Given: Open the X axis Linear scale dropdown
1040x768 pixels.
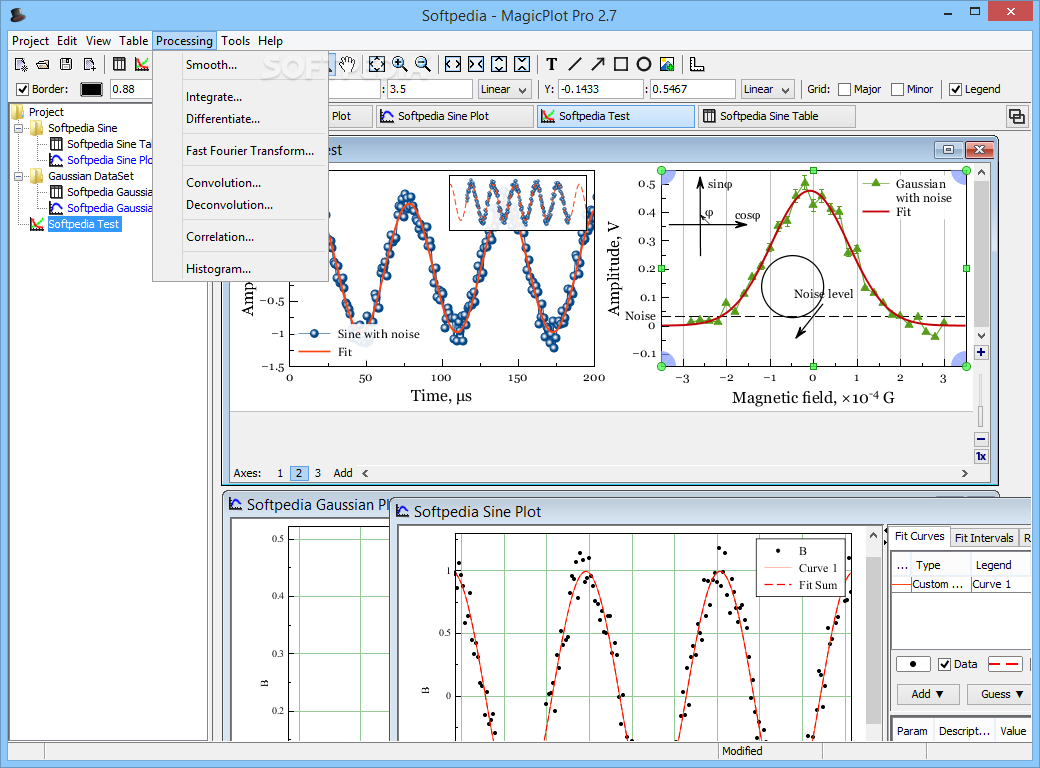Looking at the screenshot, I should pos(505,89).
